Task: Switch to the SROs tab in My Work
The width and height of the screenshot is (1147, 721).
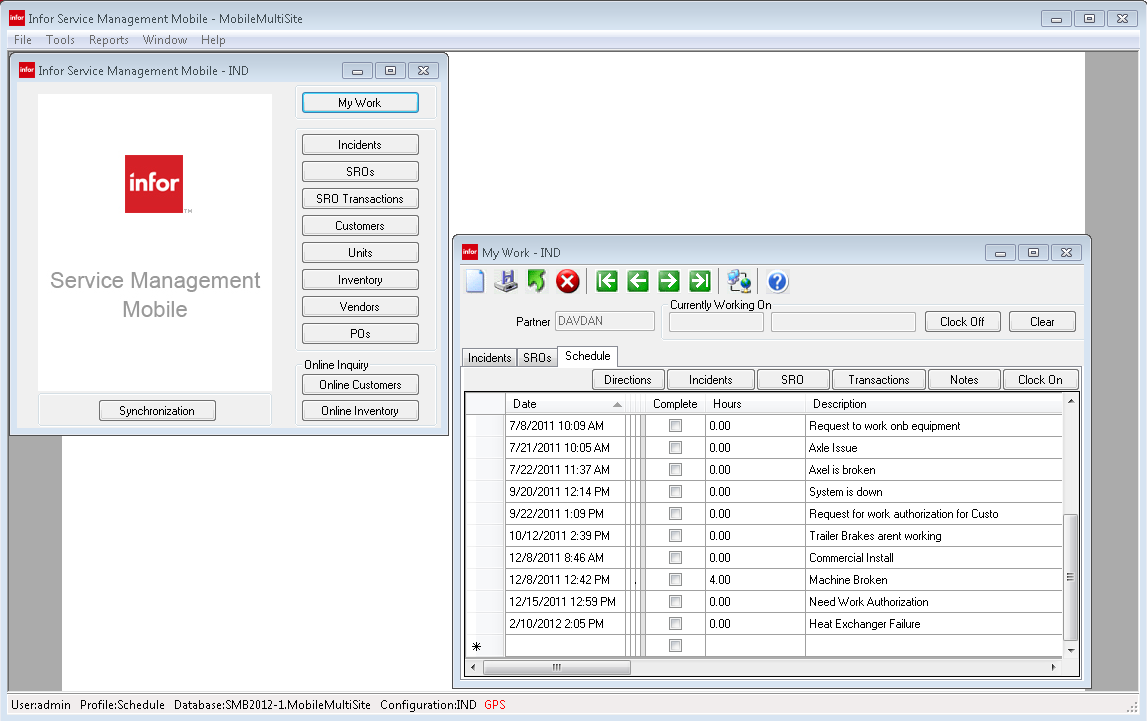Action: click(537, 356)
